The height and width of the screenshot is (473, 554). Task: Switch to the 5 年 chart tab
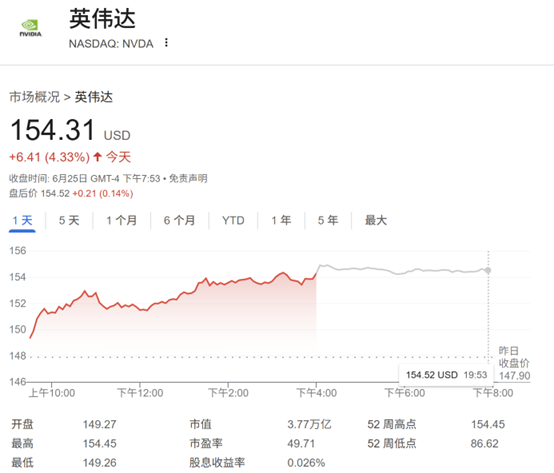point(328,221)
